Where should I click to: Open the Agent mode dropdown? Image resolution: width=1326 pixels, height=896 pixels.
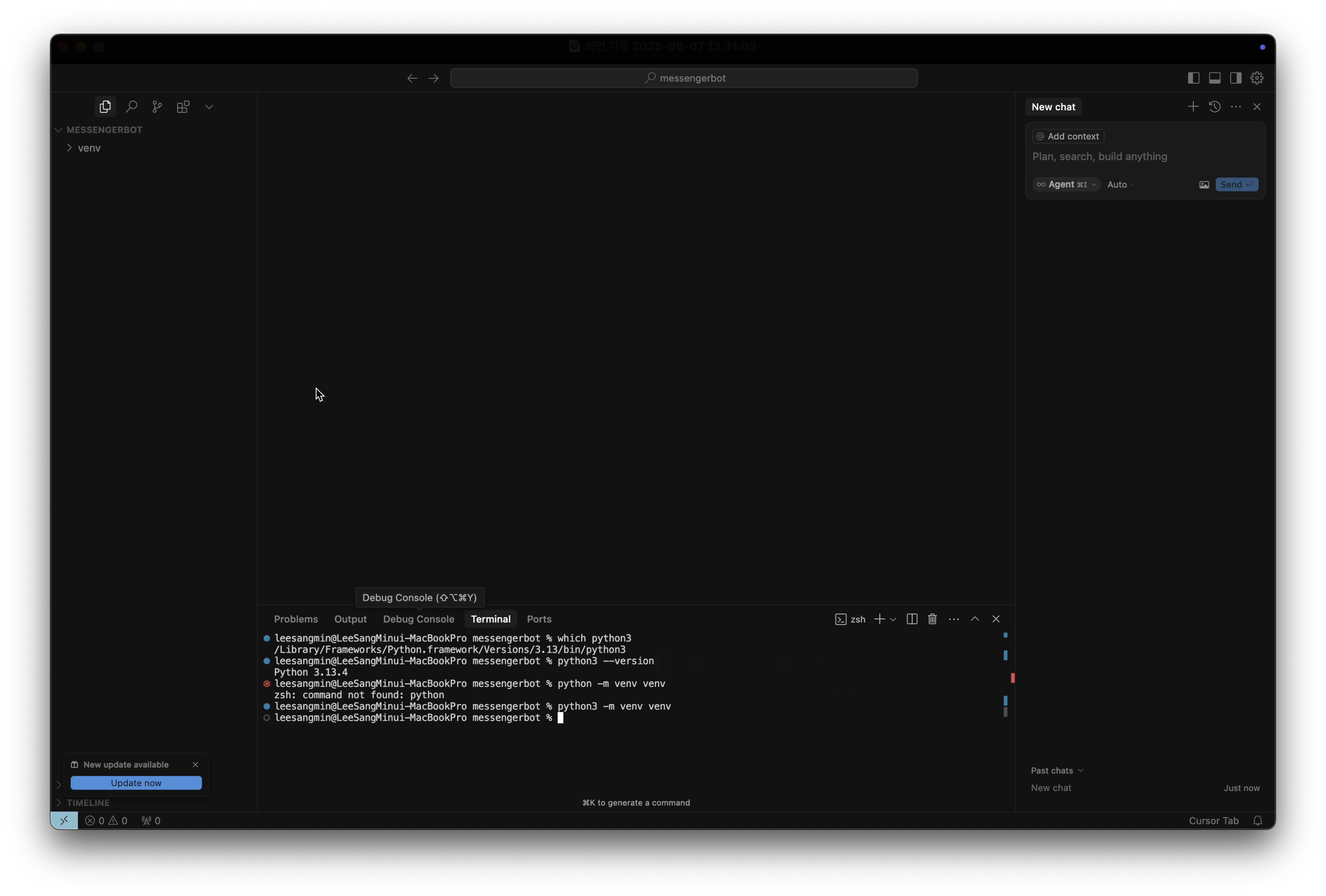tap(1066, 184)
